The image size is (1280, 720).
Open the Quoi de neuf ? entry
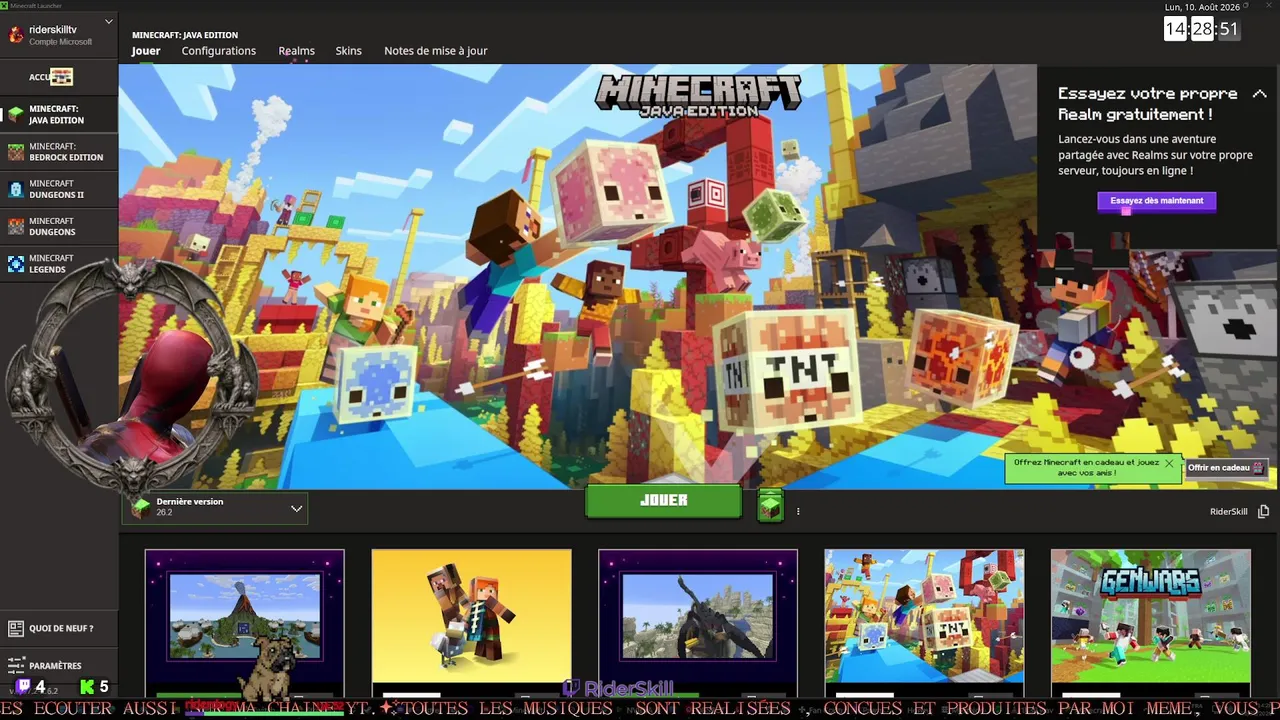coord(59,628)
